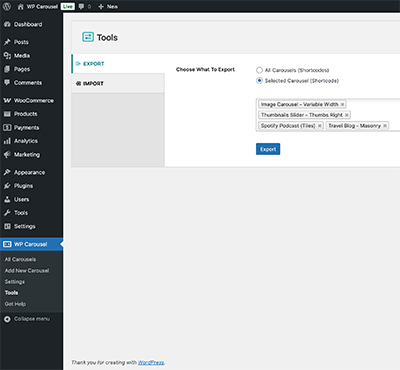Switch to the EXPORT tab
The height and width of the screenshot is (370, 400).
pos(118,64)
